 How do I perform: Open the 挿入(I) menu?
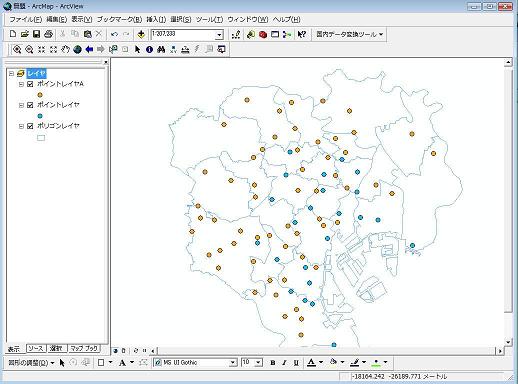pos(156,19)
